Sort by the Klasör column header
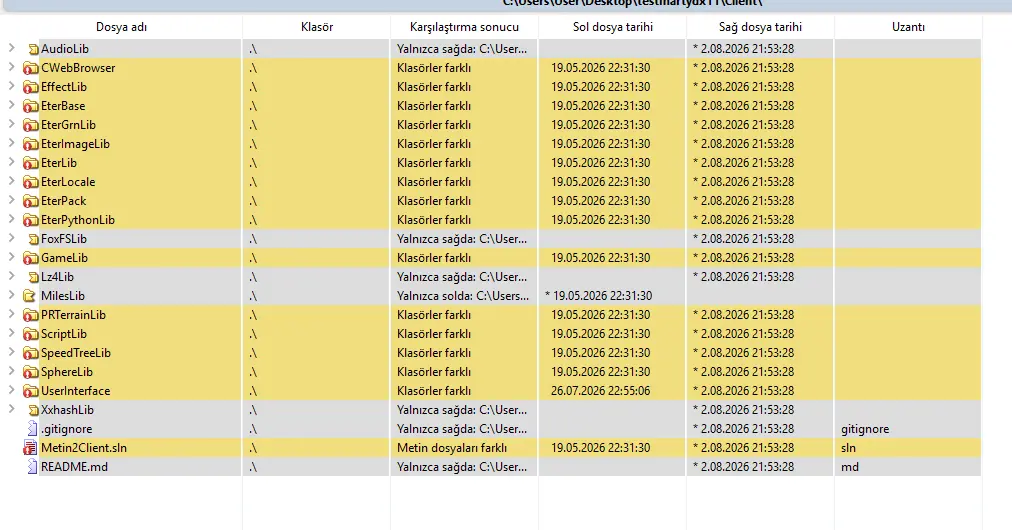 pos(317,27)
